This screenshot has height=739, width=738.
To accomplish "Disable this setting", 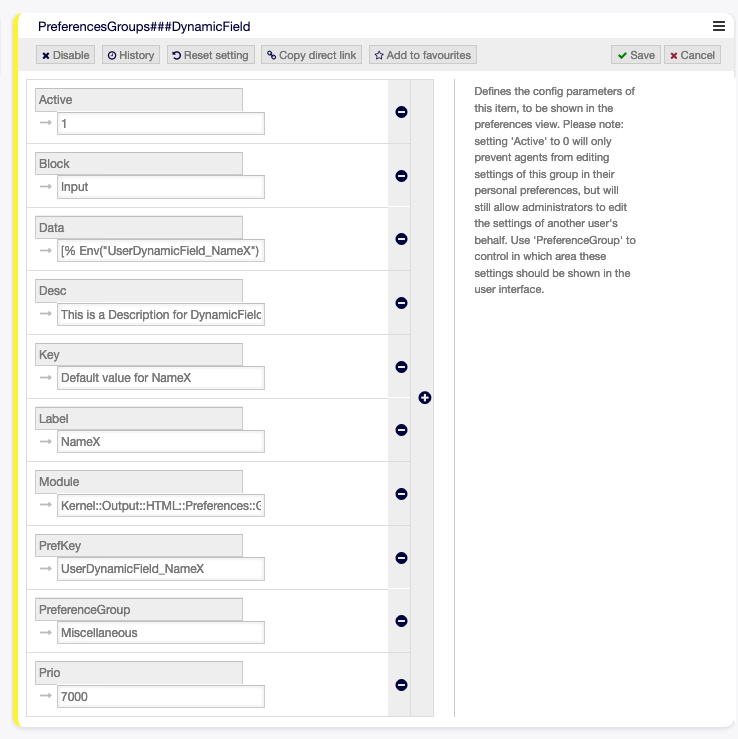I will point(66,55).
